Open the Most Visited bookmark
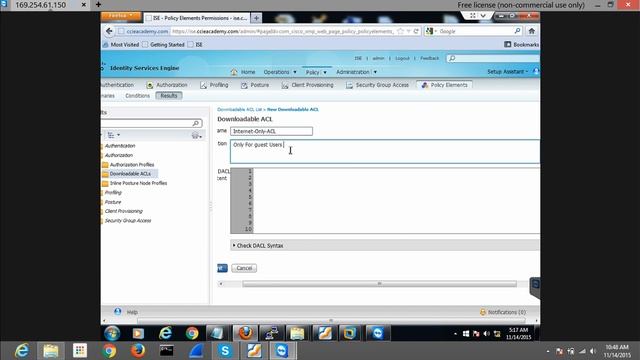640x360 pixels. pyautogui.click(x=121, y=44)
